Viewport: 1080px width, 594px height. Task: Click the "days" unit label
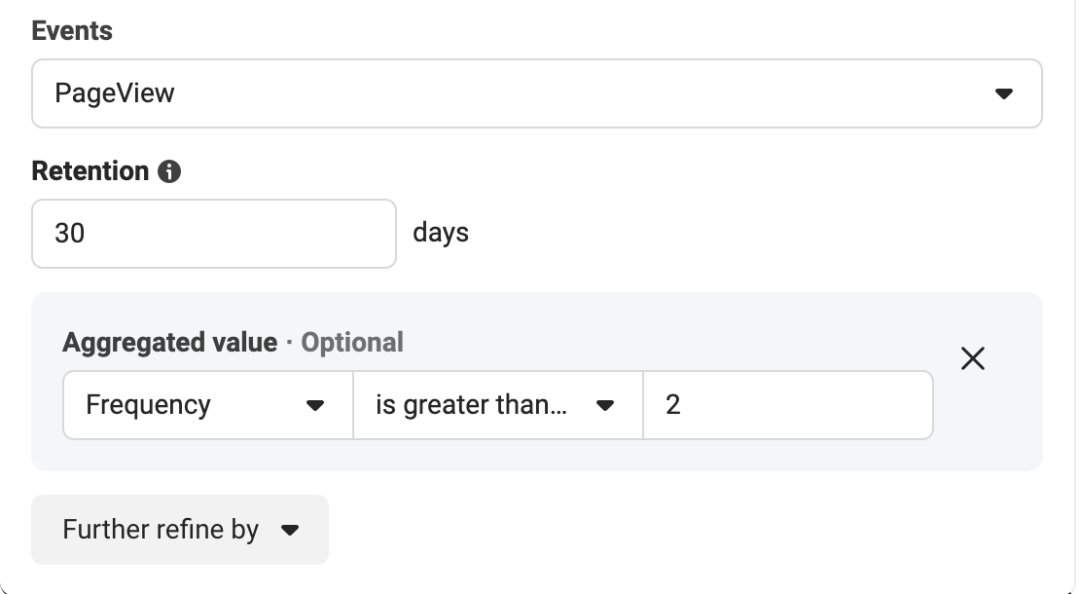pyautogui.click(x=441, y=234)
